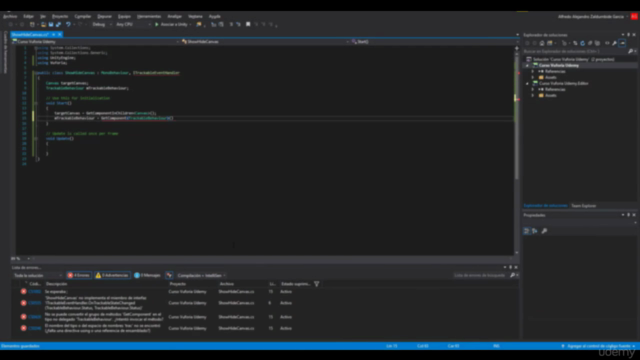The image size is (640, 360).
Task: Toggle the 0 Mensajes filter button
Action: [x=147, y=276]
